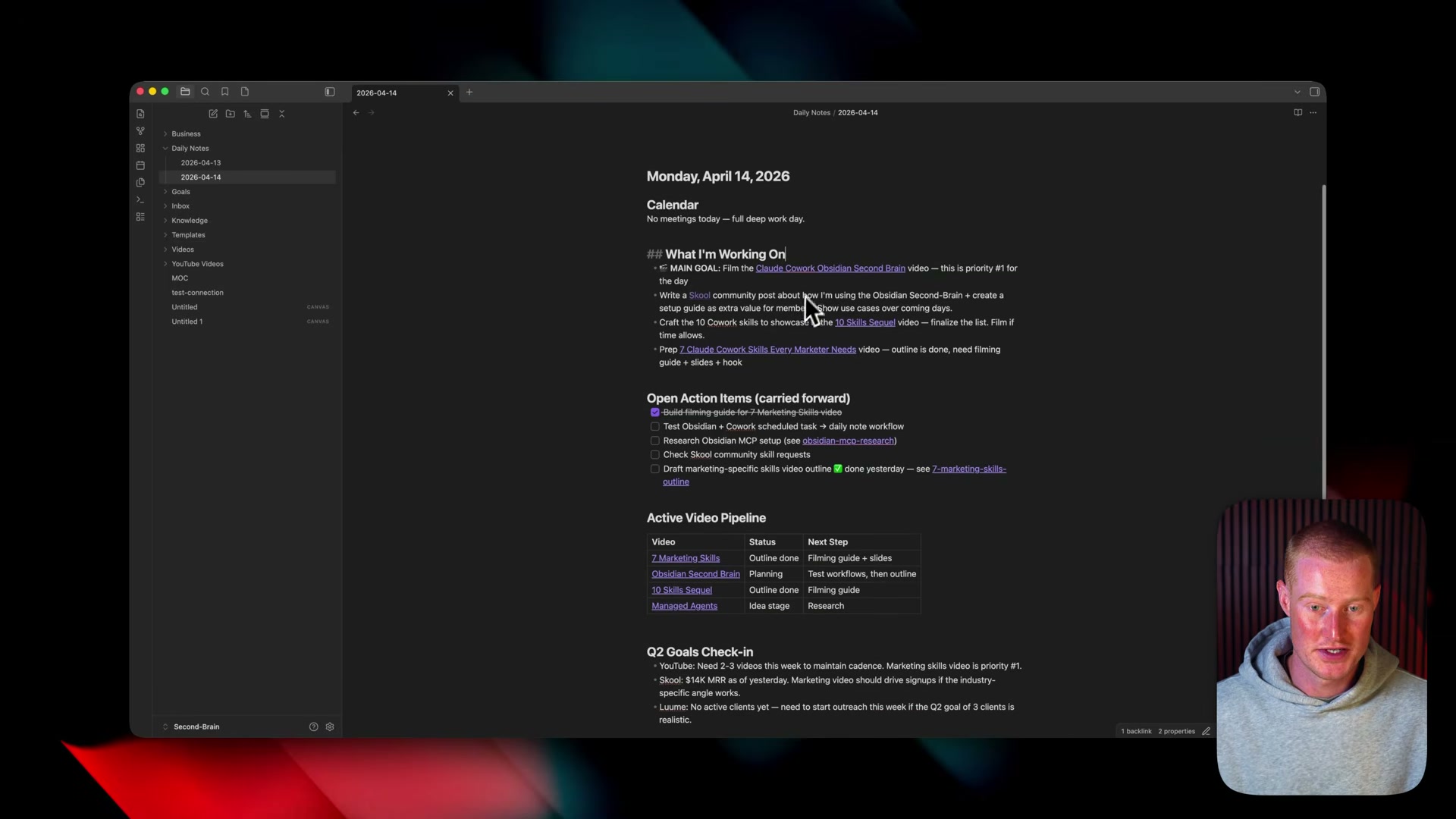Open the Calendar icon in left ribbon

(140, 165)
